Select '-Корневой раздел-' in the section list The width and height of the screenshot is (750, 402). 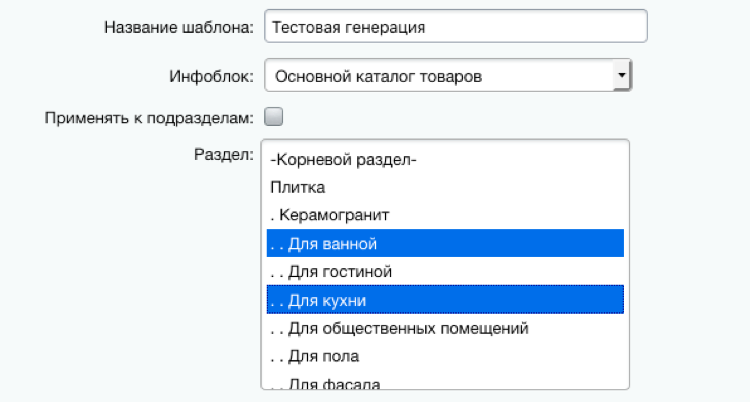point(343,159)
